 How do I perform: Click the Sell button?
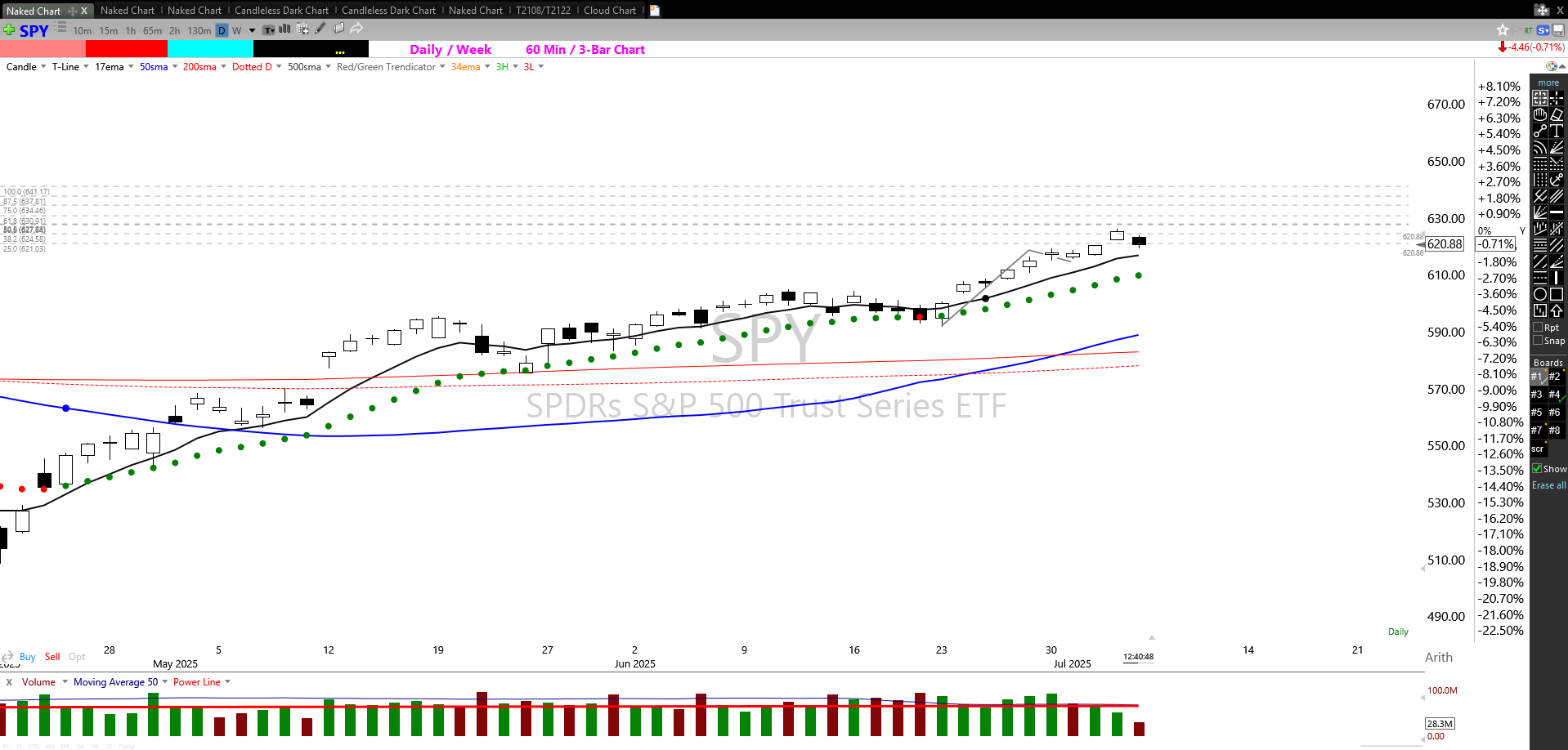pos(52,657)
